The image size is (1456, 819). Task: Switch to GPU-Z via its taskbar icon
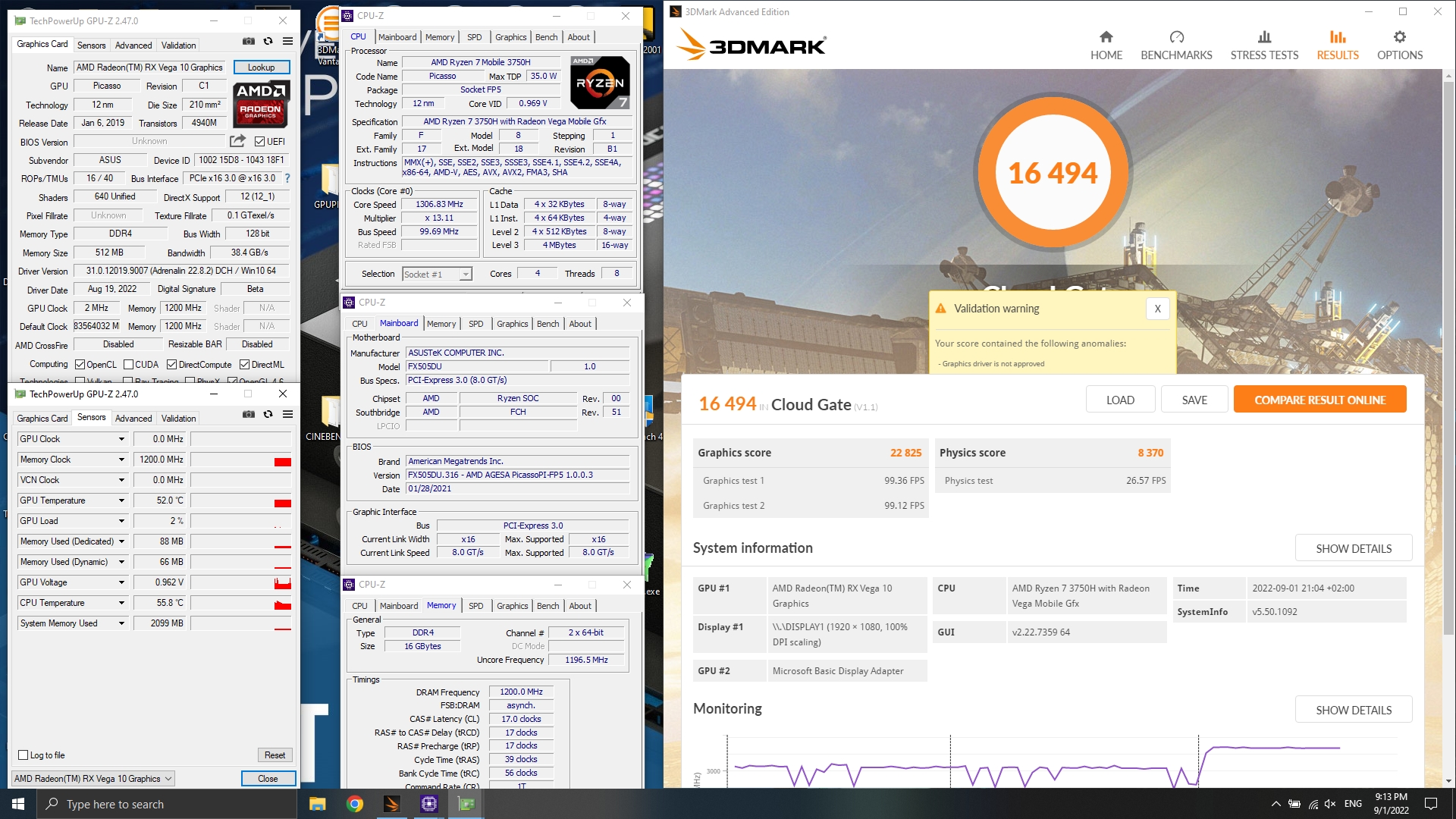(x=466, y=804)
